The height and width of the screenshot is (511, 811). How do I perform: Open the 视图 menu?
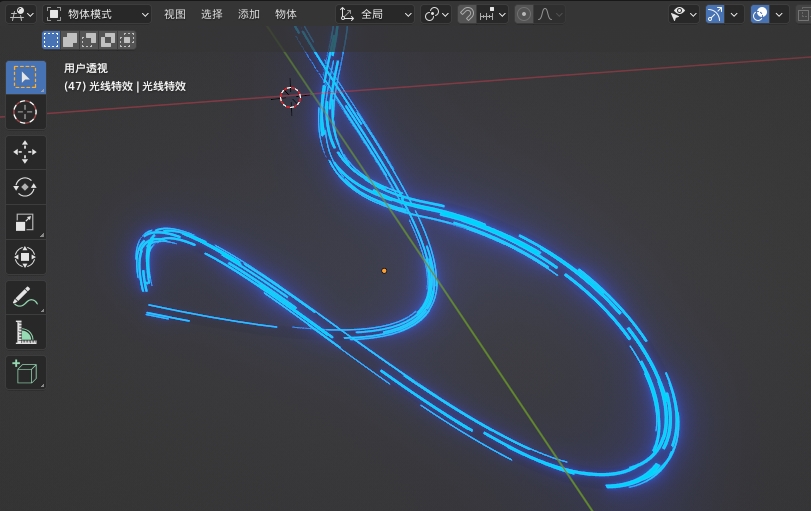[x=175, y=14]
